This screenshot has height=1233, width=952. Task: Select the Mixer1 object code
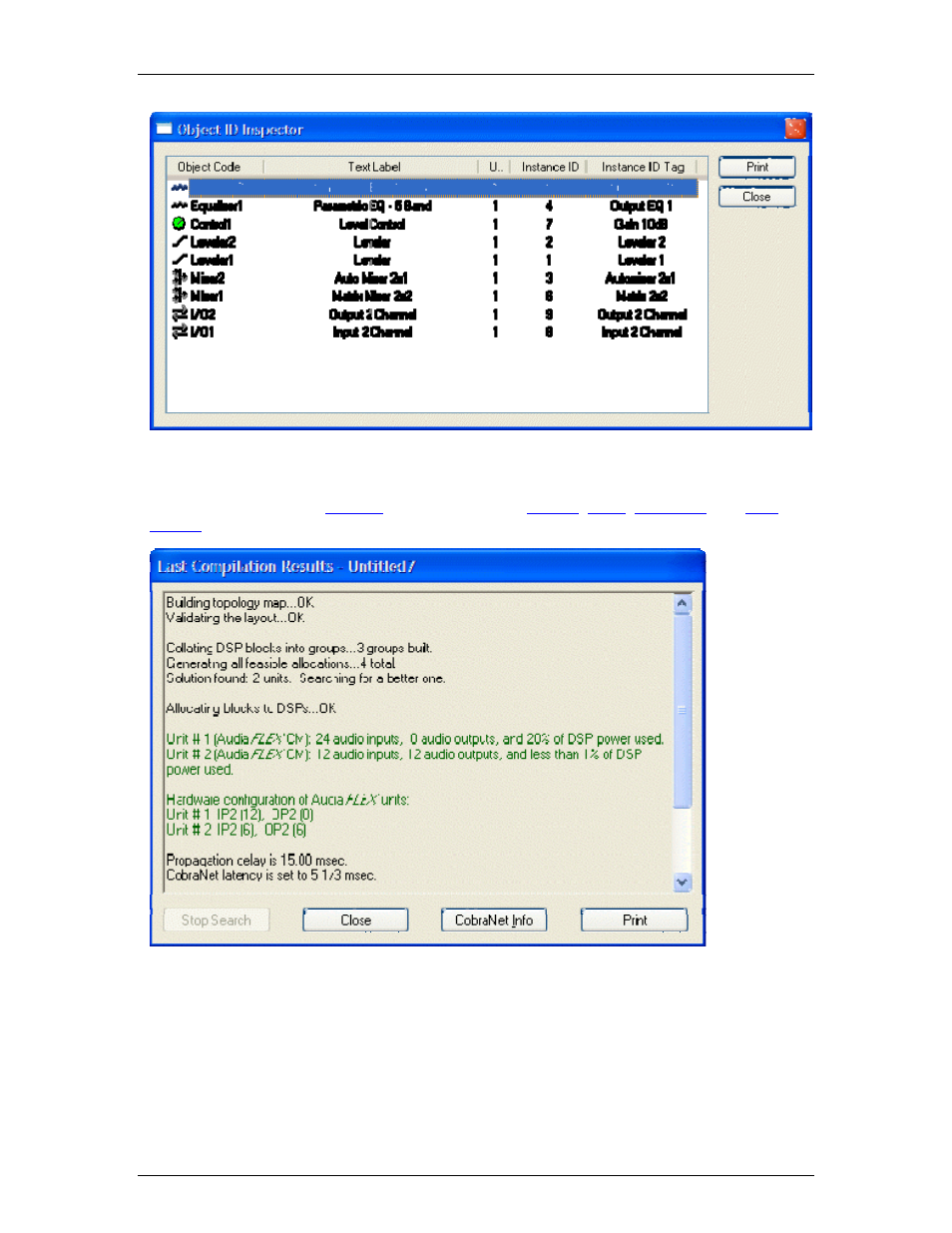tap(207, 296)
